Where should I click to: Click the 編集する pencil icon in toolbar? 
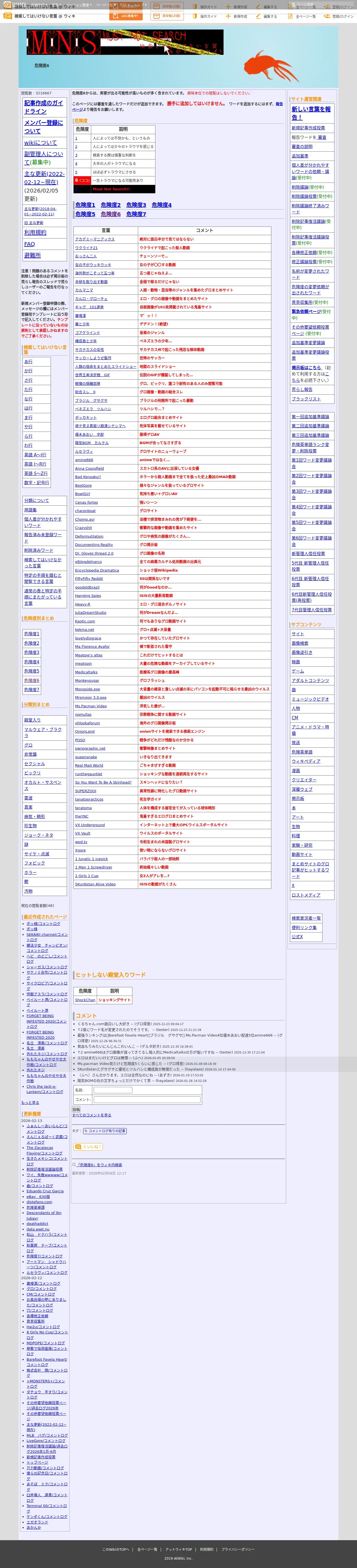pyautogui.click(x=259, y=16)
